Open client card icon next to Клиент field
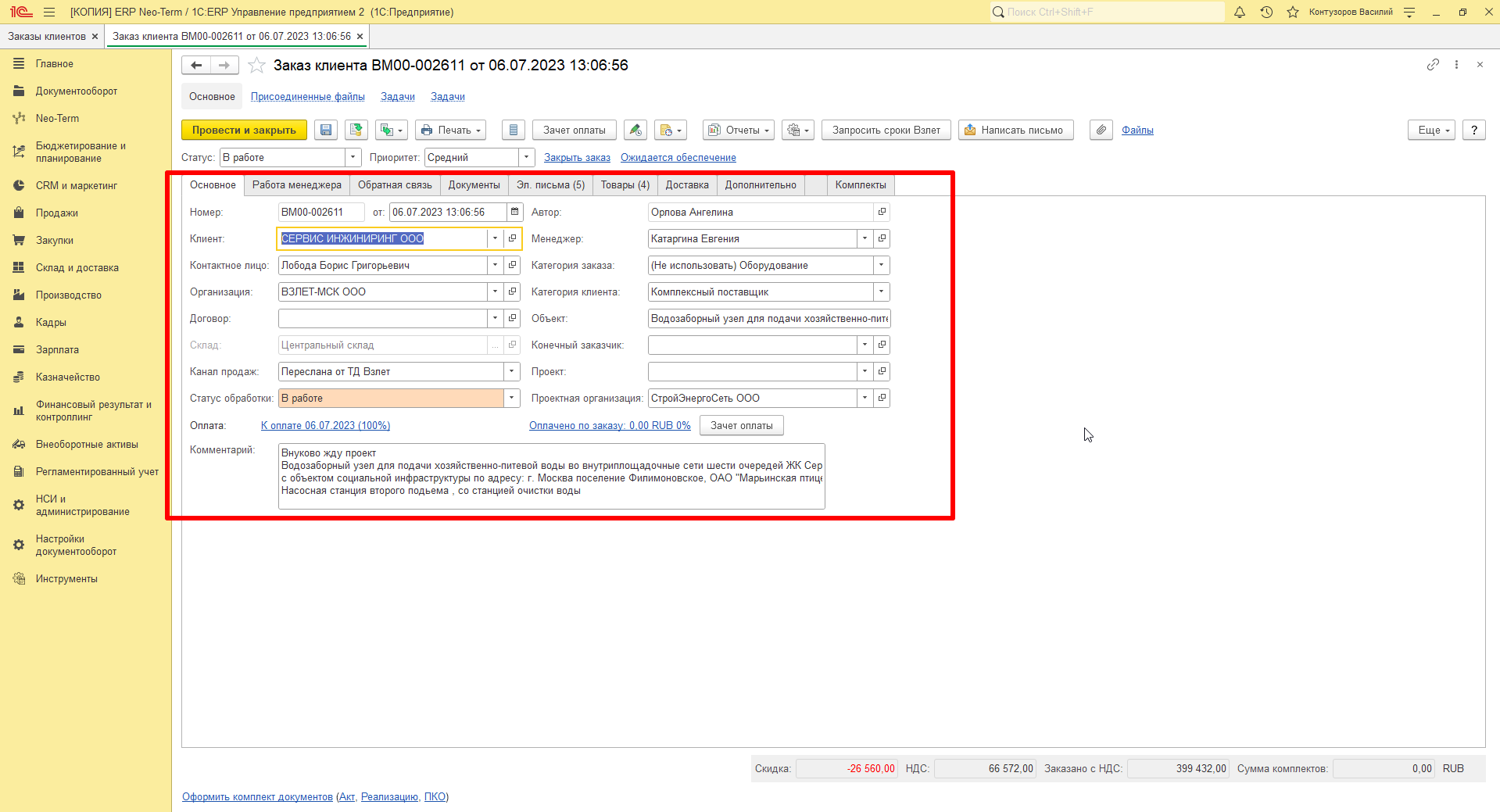 513,238
